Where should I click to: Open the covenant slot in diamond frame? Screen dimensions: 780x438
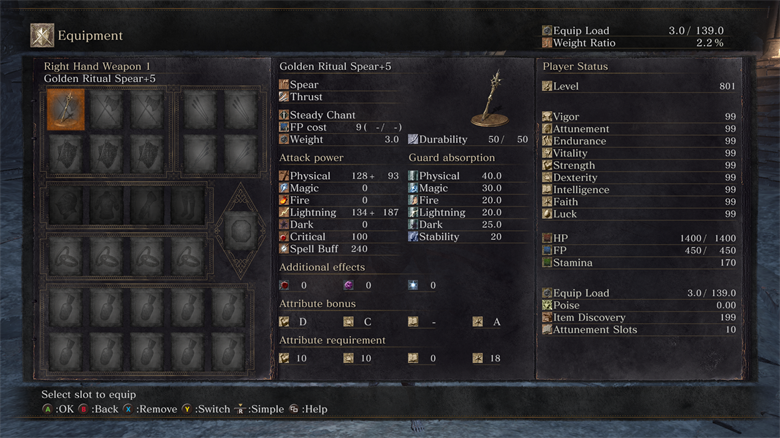pos(241,230)
